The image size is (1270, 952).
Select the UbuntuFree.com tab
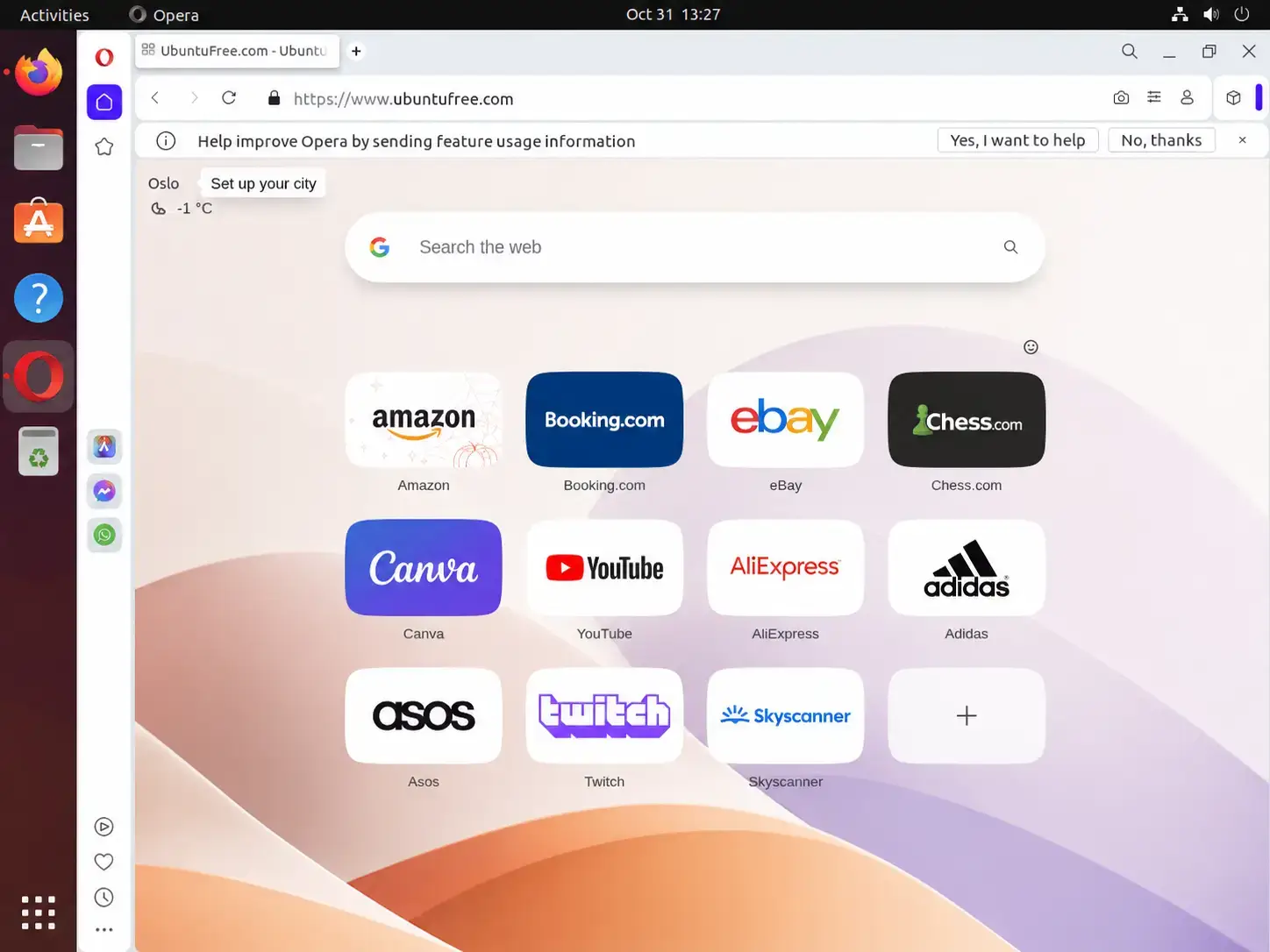coord(236,51)
